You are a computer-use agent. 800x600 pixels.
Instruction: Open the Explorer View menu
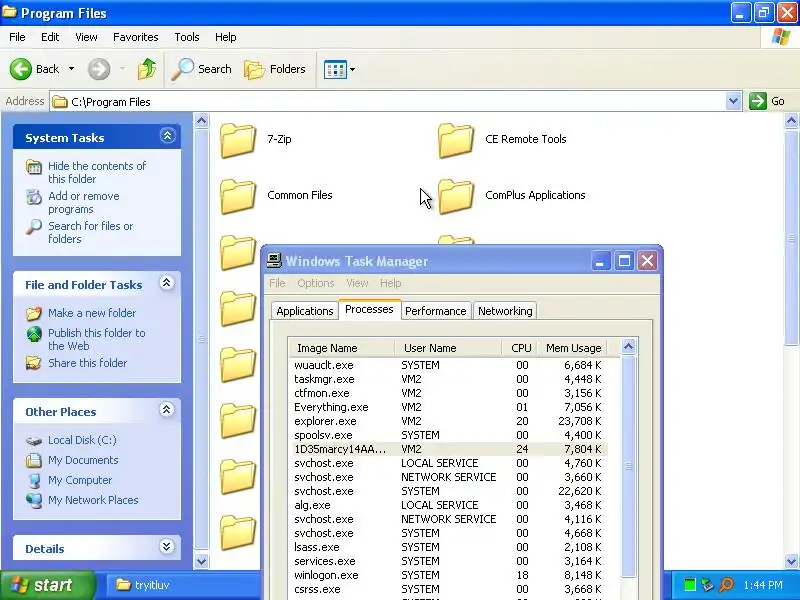click(86, 37)
